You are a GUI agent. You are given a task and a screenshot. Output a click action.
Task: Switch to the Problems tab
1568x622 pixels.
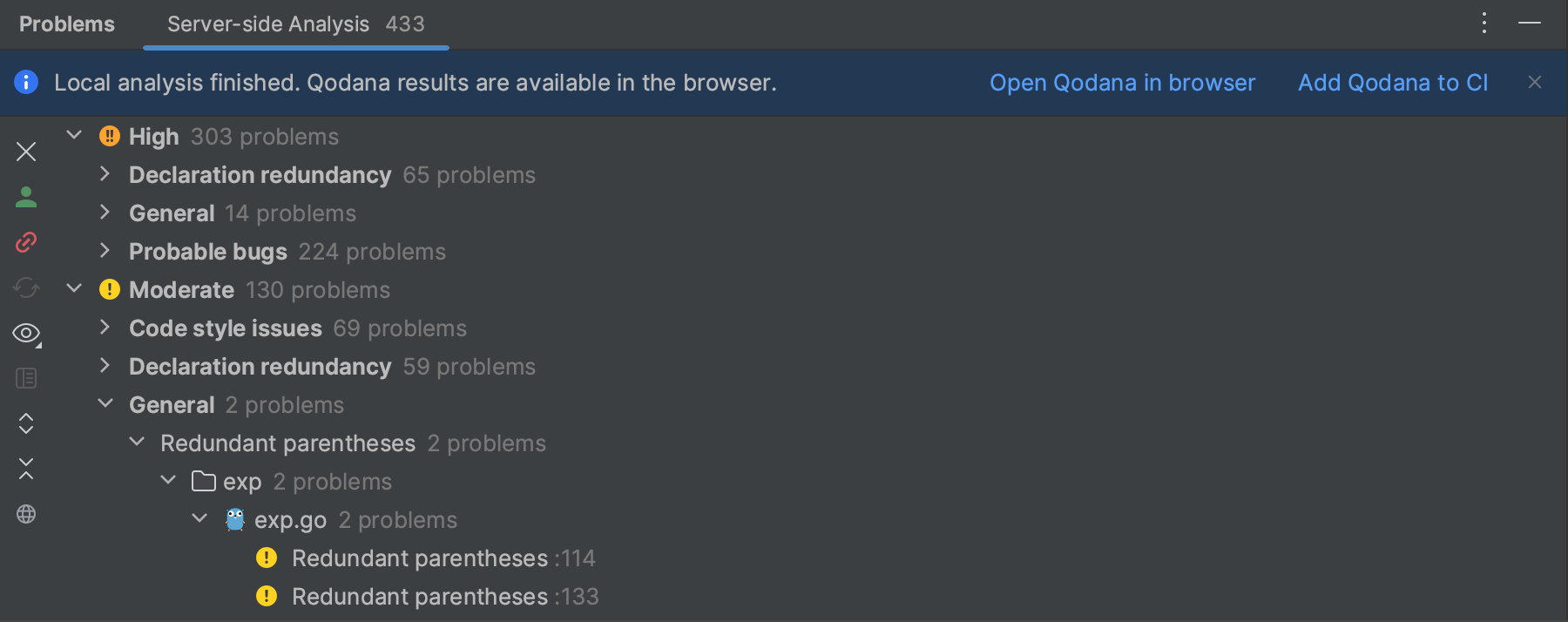tap(67, 24)
